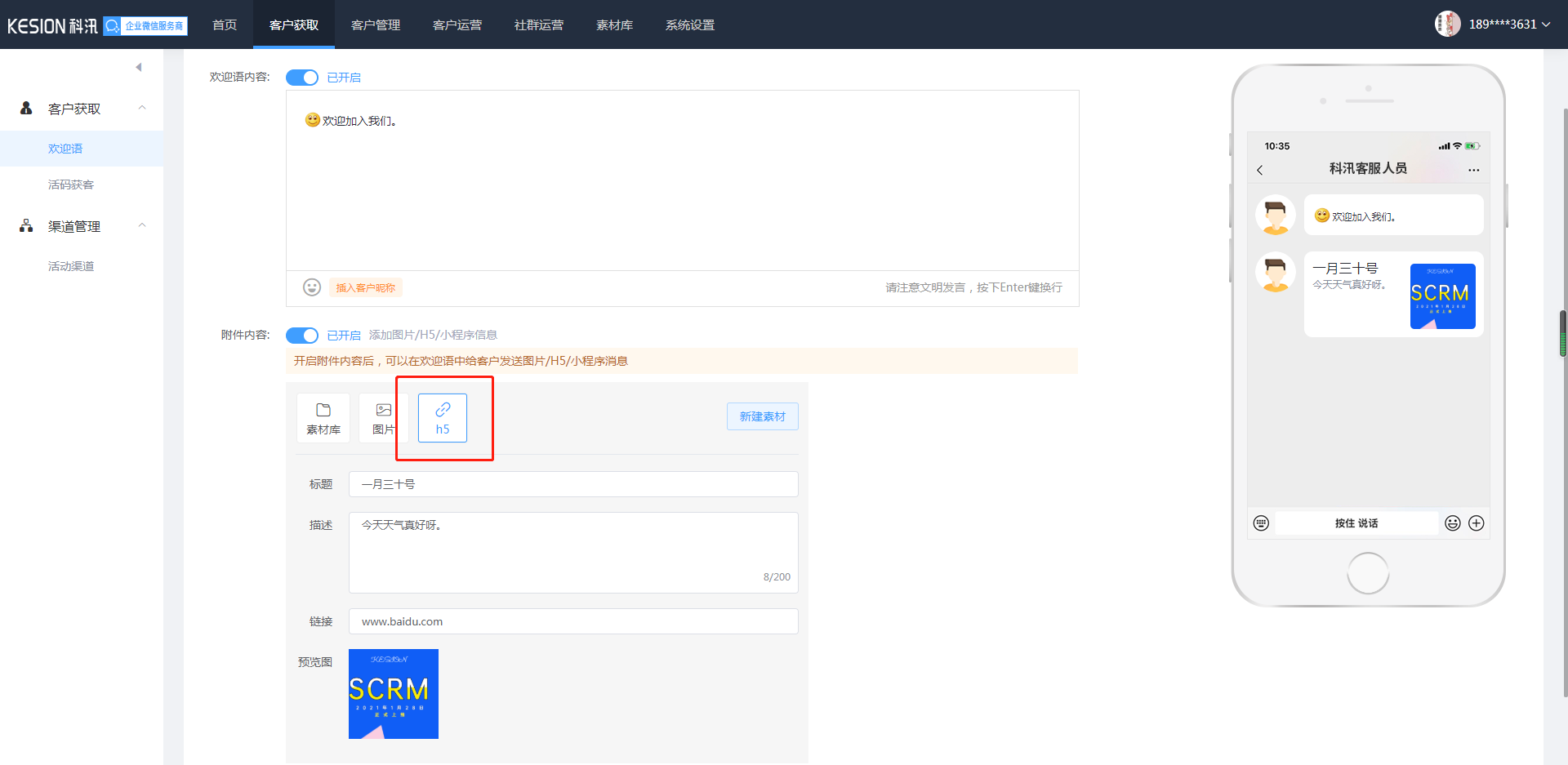Click the page's vertical scrollbar thumb
This screenshot has height=765, width=1568.
[1563, 333]
